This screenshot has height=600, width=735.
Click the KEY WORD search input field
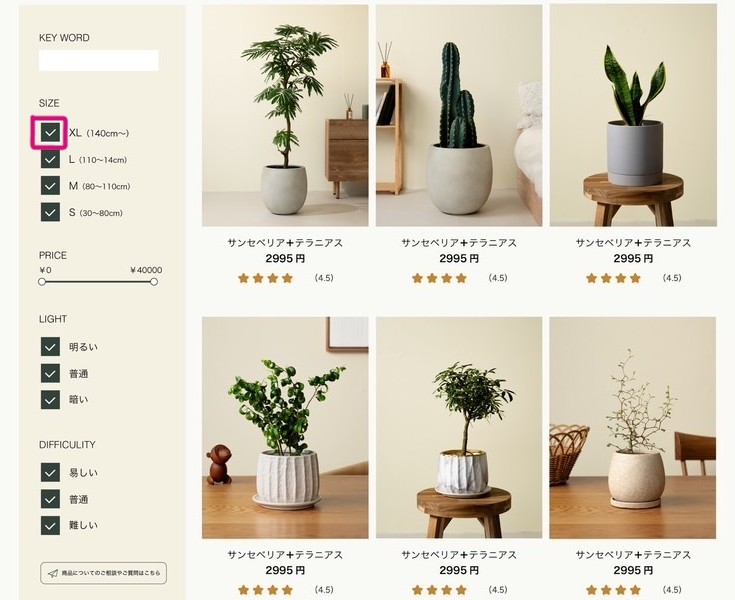pos(98,60)
